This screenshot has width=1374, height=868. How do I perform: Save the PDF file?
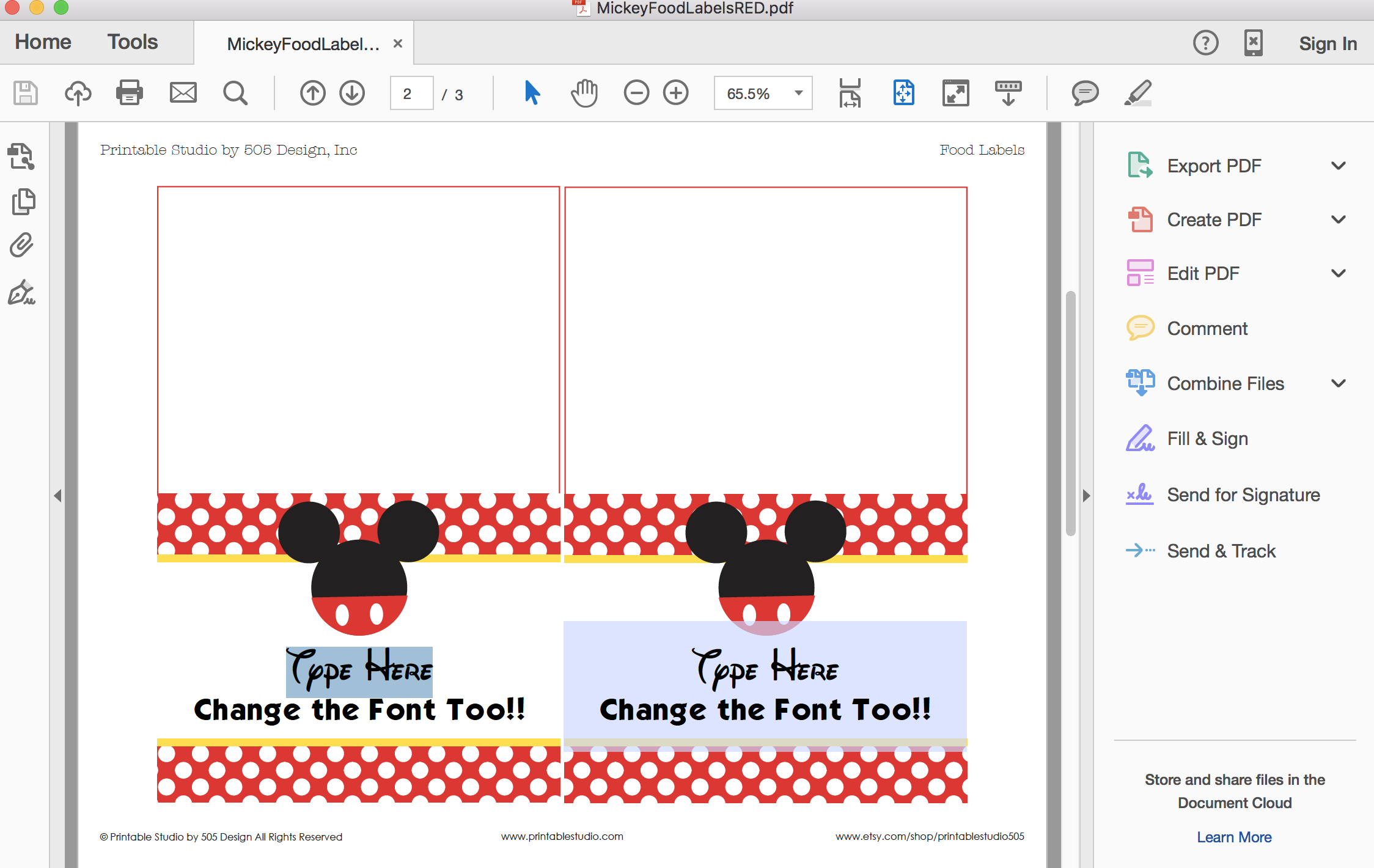click(x=24, y=93)
